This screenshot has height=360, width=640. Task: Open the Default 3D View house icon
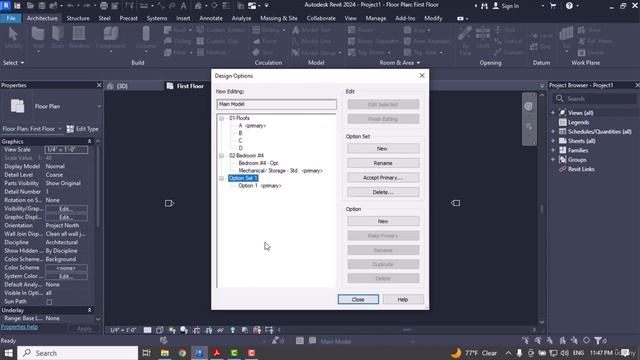click(x=198, y=6)
